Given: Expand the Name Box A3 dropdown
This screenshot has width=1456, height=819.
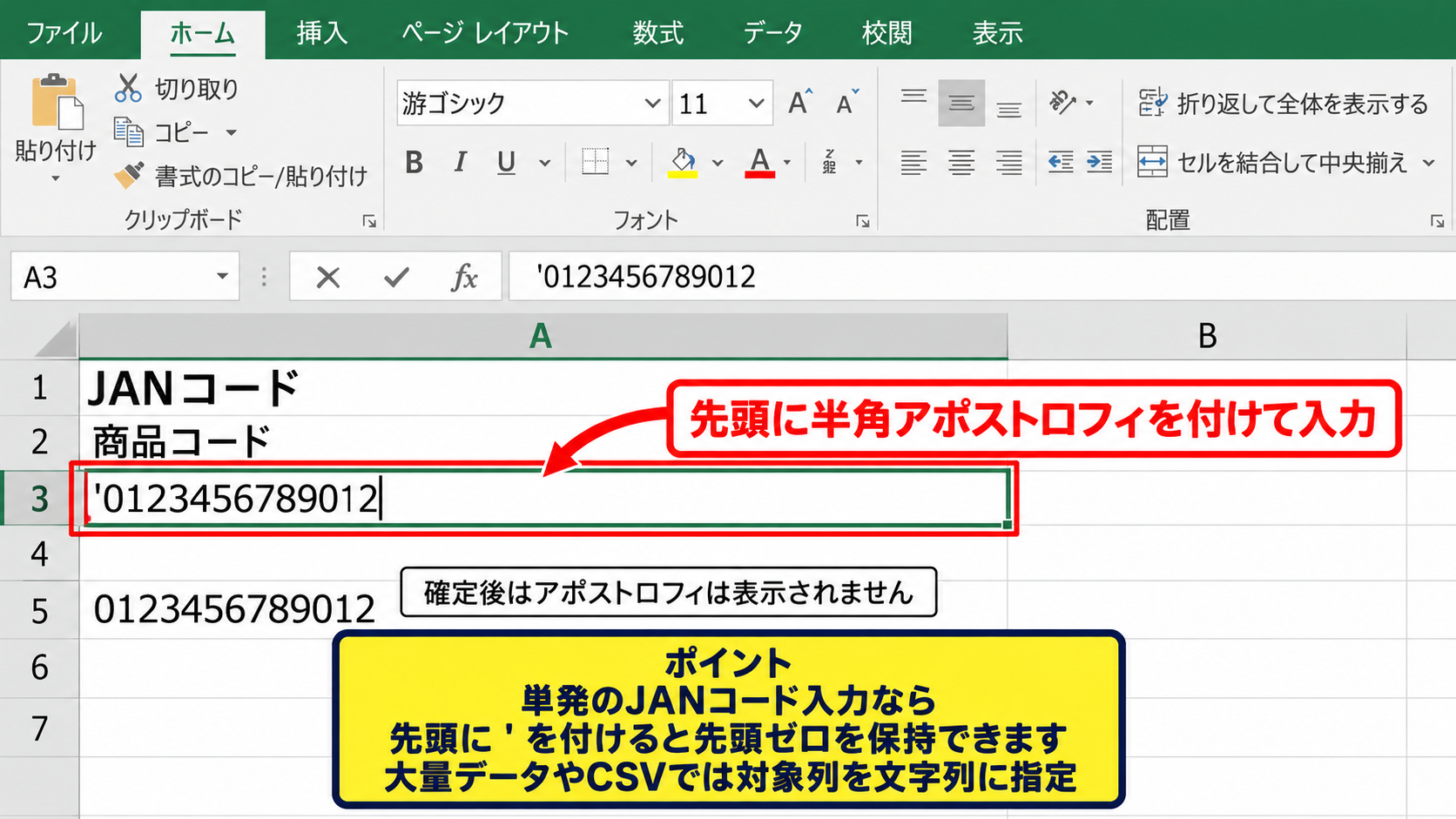Looking at the screenshot, I should tap(222, 277).
